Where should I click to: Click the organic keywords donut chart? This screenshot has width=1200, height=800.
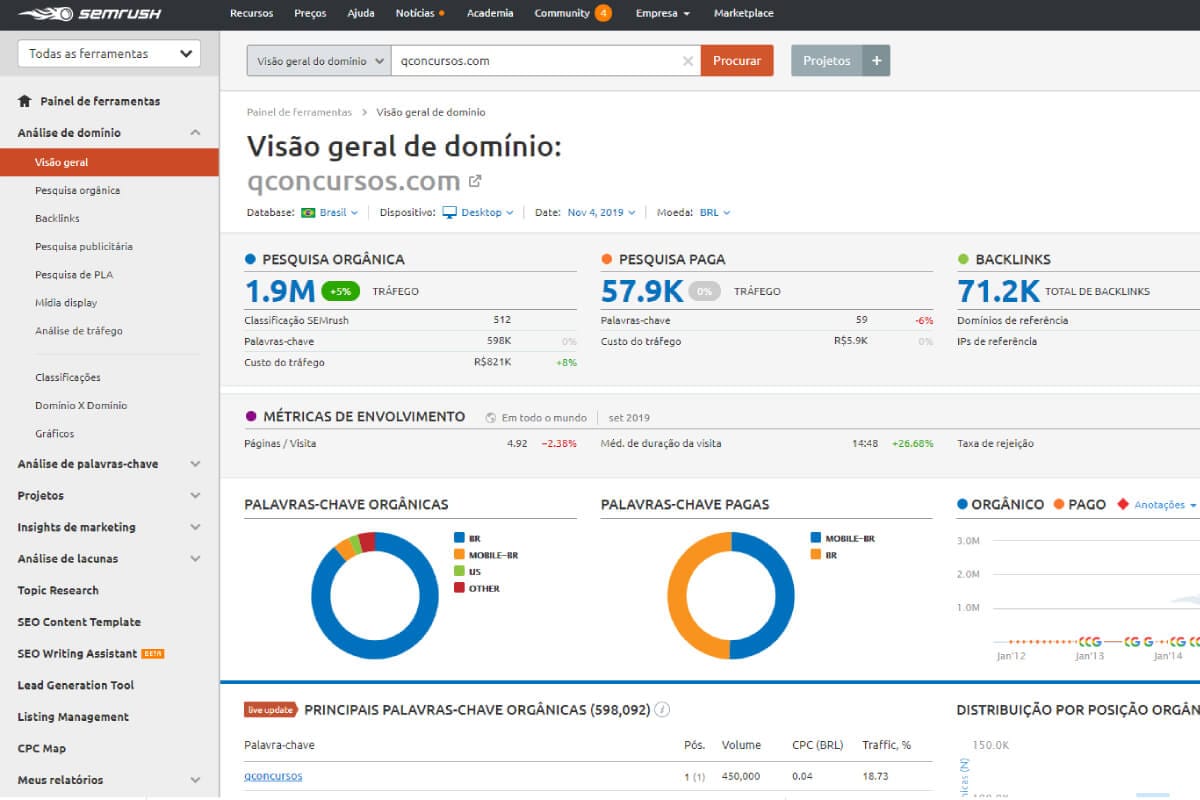(x=375, y=595)
